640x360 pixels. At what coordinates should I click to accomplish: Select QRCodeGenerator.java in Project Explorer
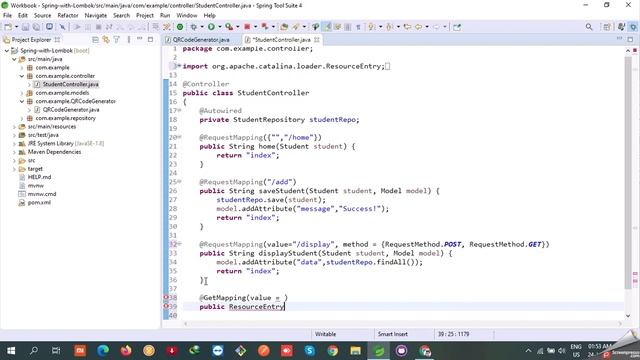pyautogui.click(x=71, y=110)
